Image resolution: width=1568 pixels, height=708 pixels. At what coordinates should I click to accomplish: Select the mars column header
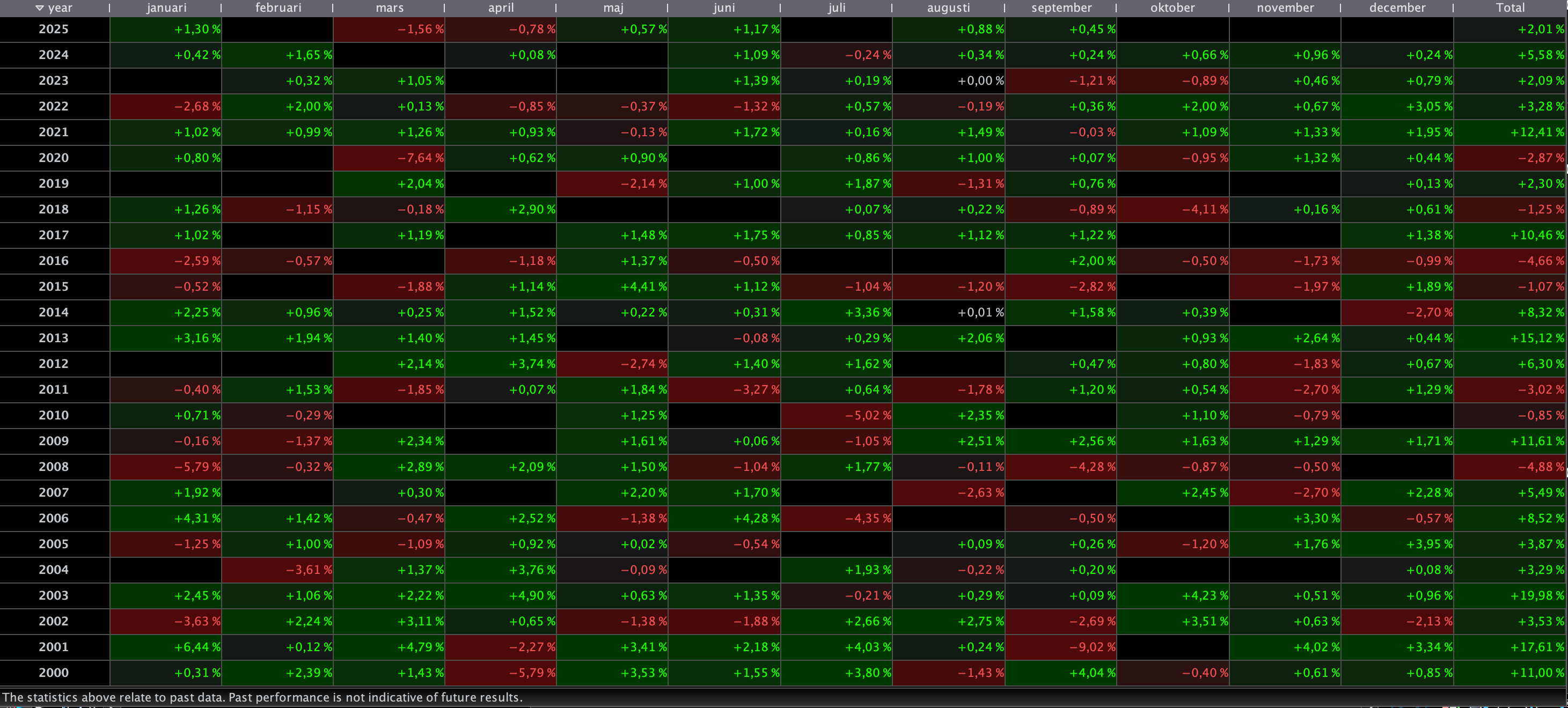pos(390,8)
